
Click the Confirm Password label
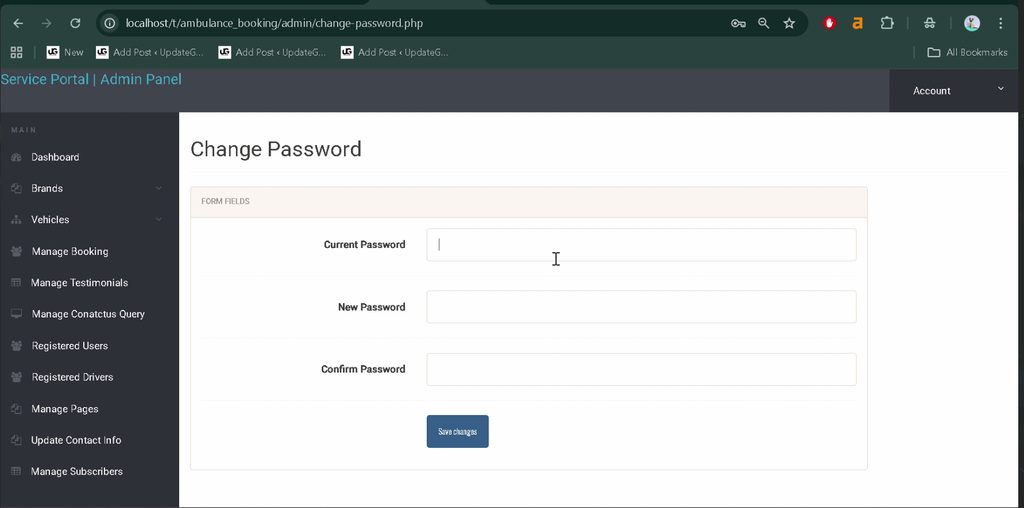(363, 370)
